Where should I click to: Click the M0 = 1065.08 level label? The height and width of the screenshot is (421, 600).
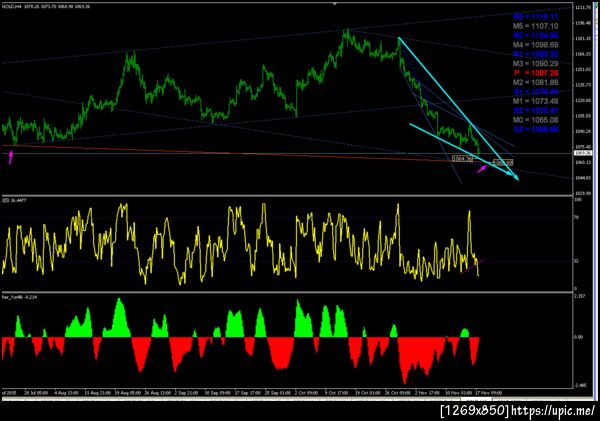(x=535, y=120)
